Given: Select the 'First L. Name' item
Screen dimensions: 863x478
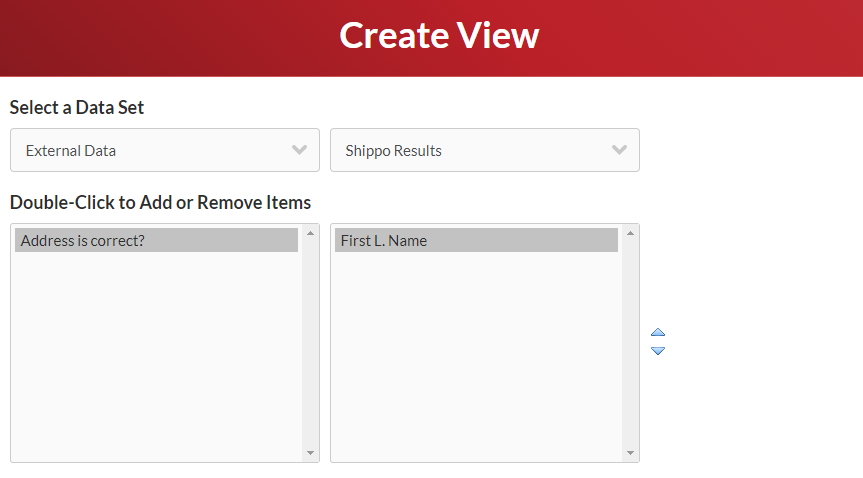Looking at the screenshot, I should (476, 241).
